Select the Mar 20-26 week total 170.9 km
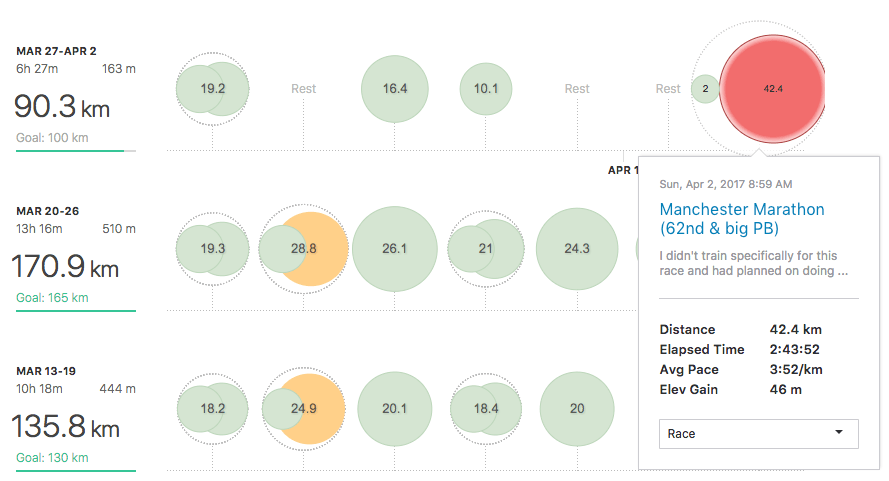The height and width of the screenshot is (481, 889). tap(65, 267)
